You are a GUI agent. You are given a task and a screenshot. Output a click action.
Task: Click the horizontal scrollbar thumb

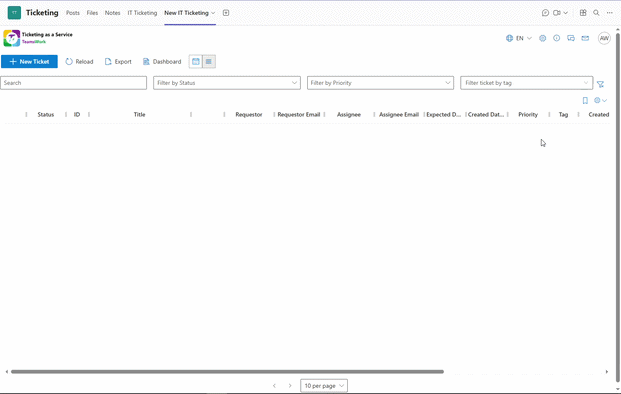point(227,372)
